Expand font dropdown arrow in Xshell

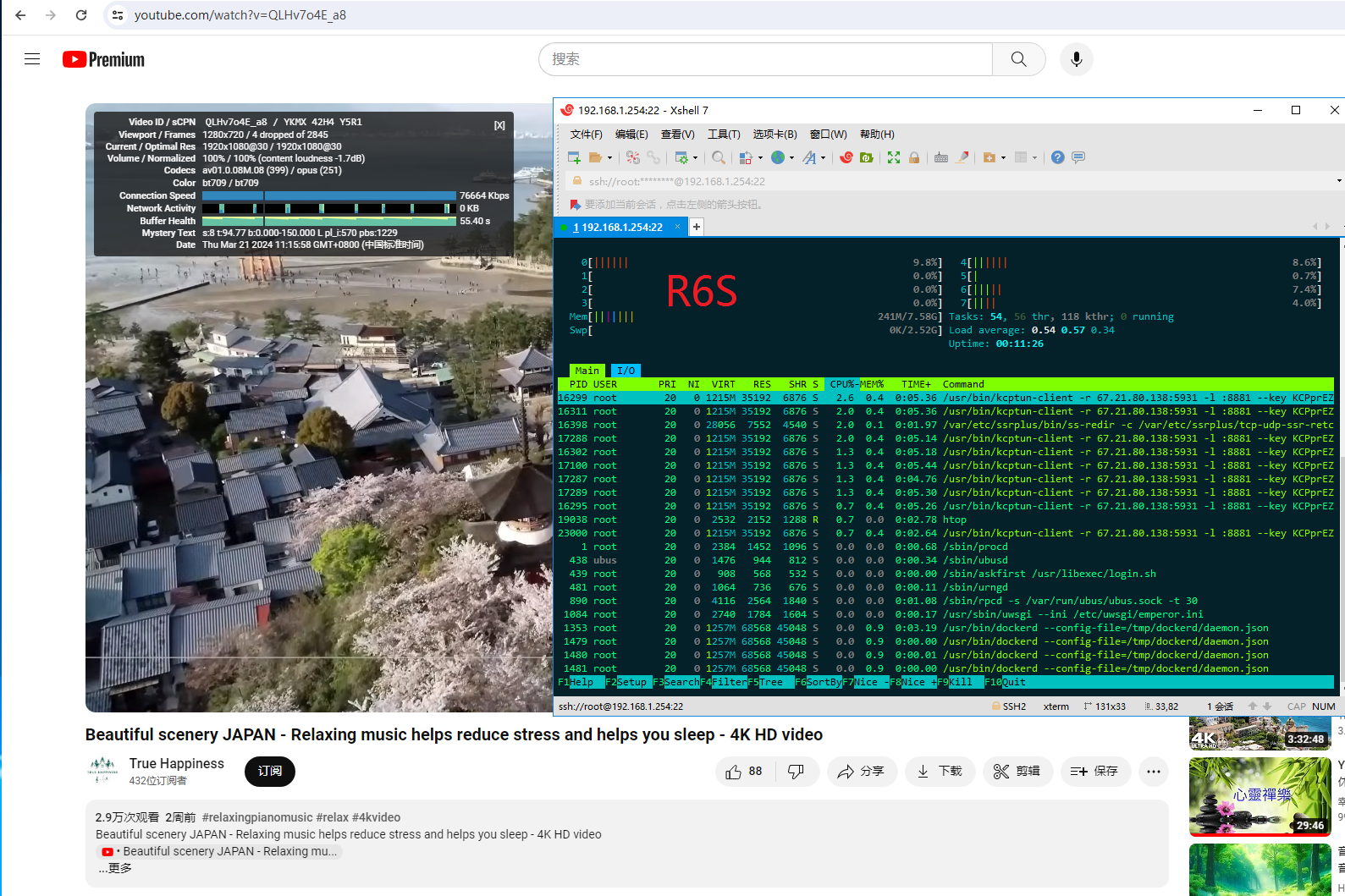pyautogui.click(x=823, y=157)
